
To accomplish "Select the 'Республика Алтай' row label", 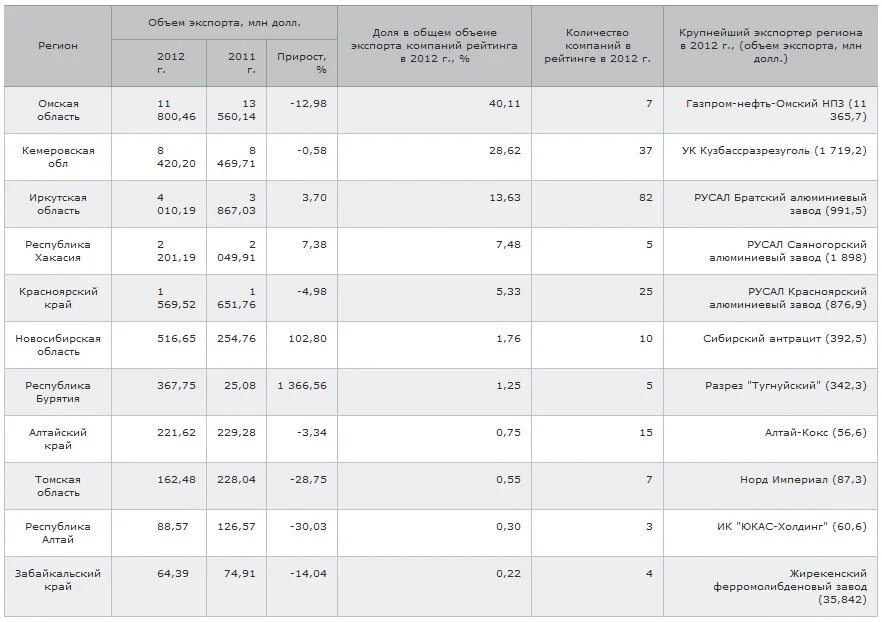I will [58, 533].
